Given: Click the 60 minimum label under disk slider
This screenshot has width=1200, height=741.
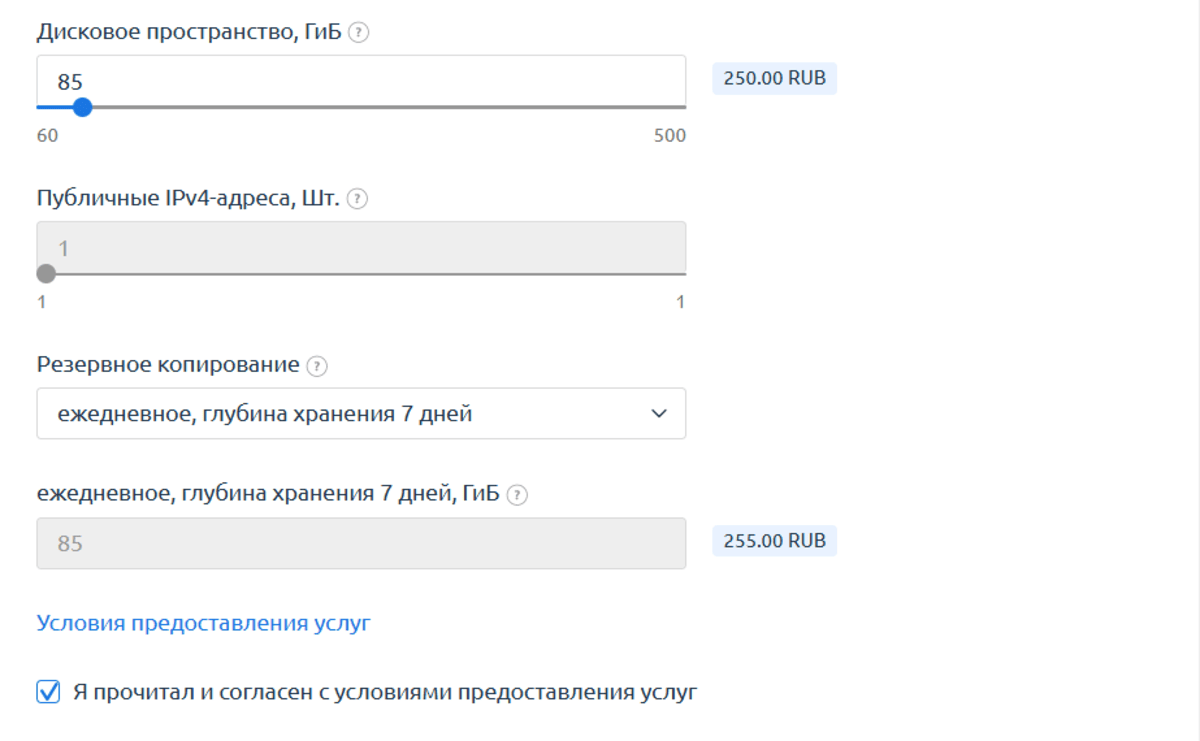Looking at the screenshot, I should pyautogui.click(x=48, y=136).
